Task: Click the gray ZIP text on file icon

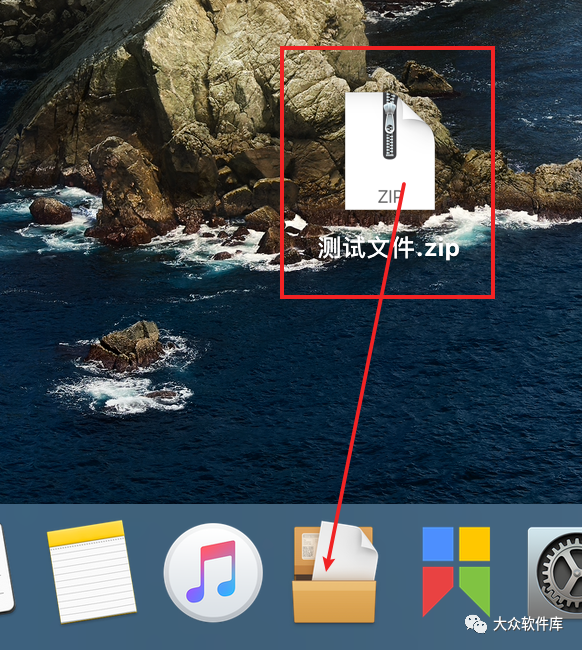Action: click(389, 196)
